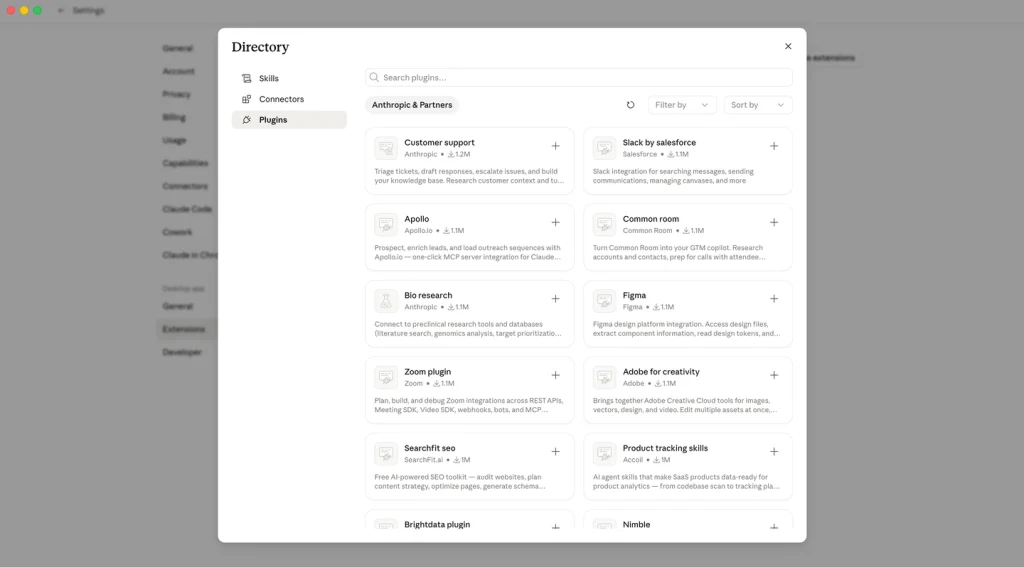Click the Customer support plugin thumbnail icon
This screenshot has width=1024, height=567.
(x=386, y=148)
